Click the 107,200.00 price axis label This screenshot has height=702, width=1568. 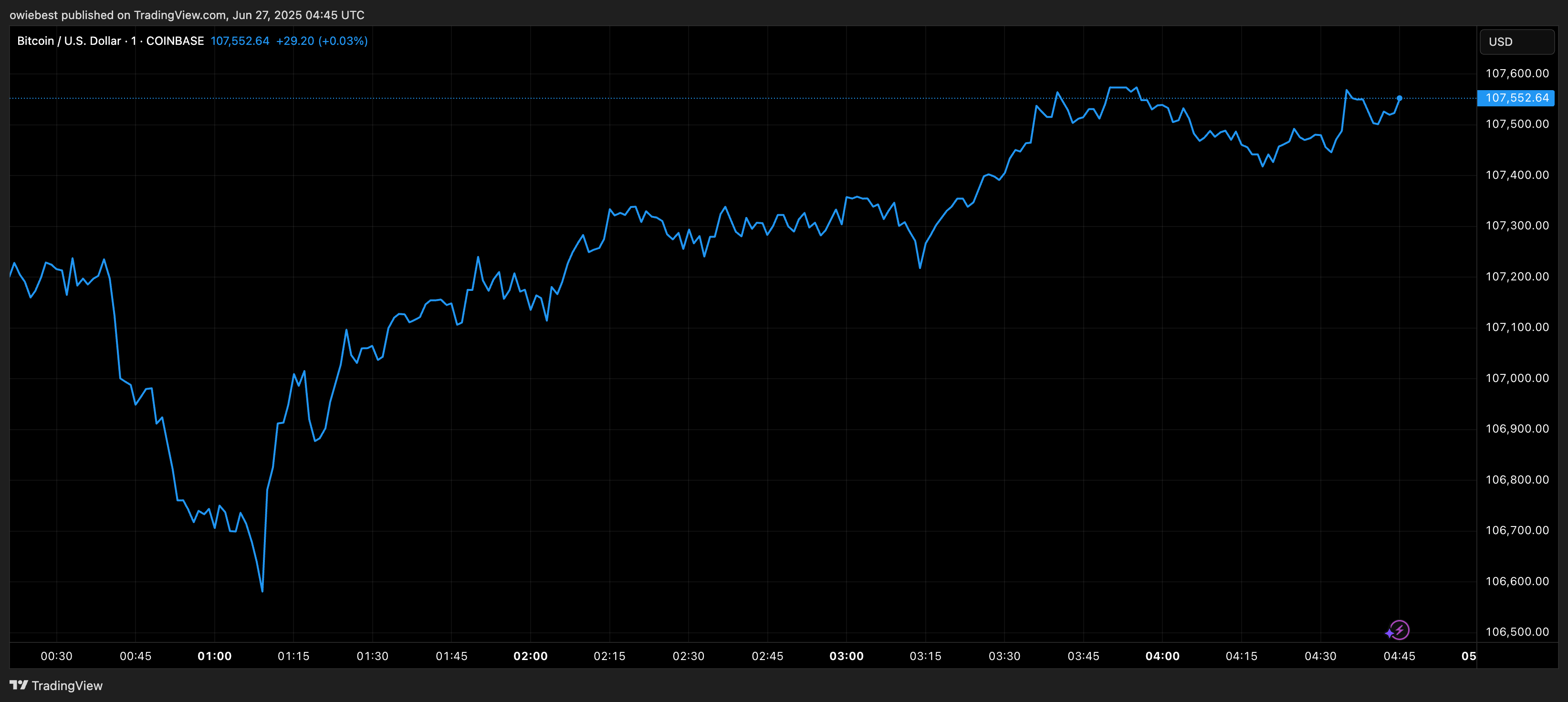click(x=1517, y=277)
